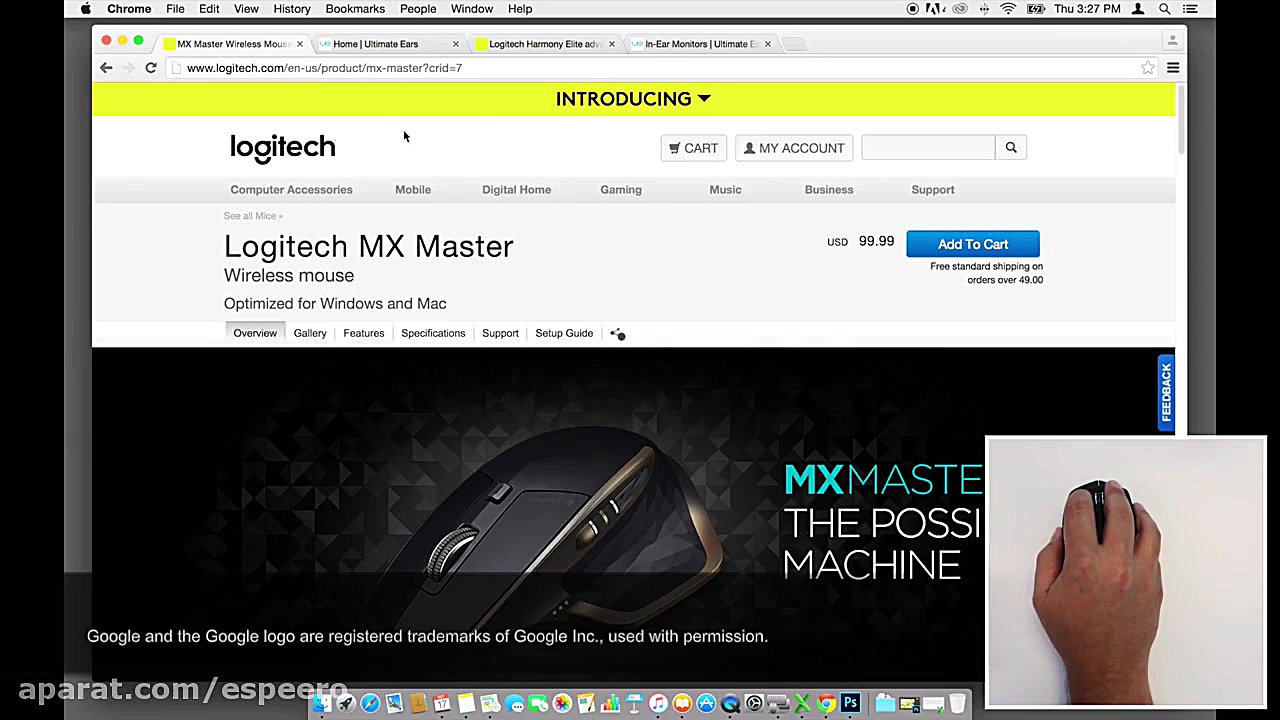Open the View menu
The height and width of the screenshot is (720, 1280).
click(246, 9)
